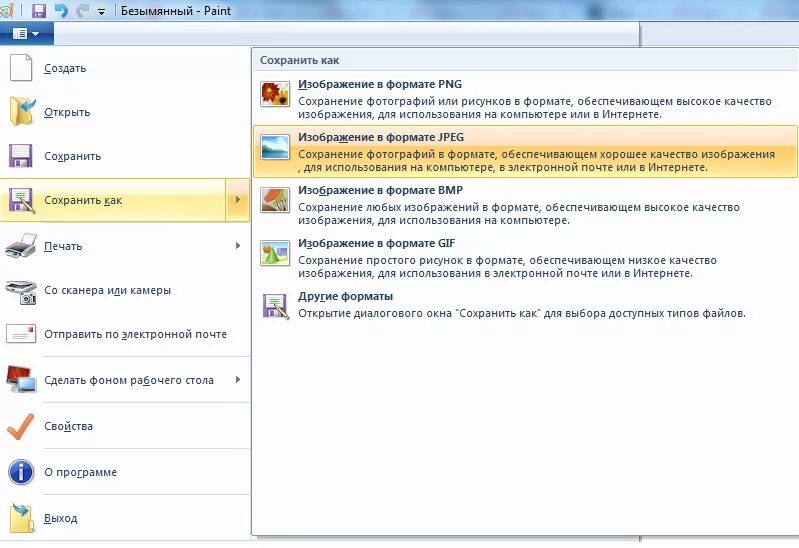Click the printer icon for Печать
This screenshot has height=548, width=799.
click(21, 246)
